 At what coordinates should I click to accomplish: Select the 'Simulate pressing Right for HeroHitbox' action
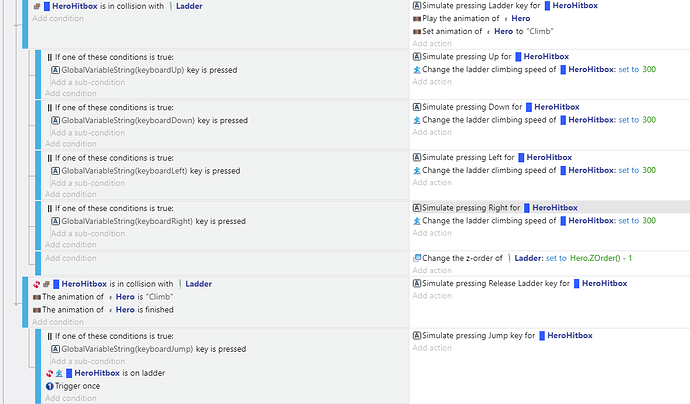click(495, 208)
